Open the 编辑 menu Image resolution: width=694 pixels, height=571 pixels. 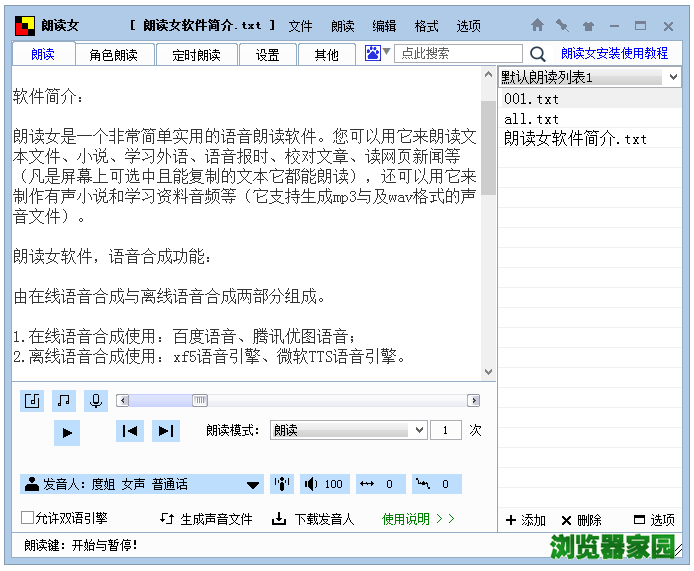[384, 26]
